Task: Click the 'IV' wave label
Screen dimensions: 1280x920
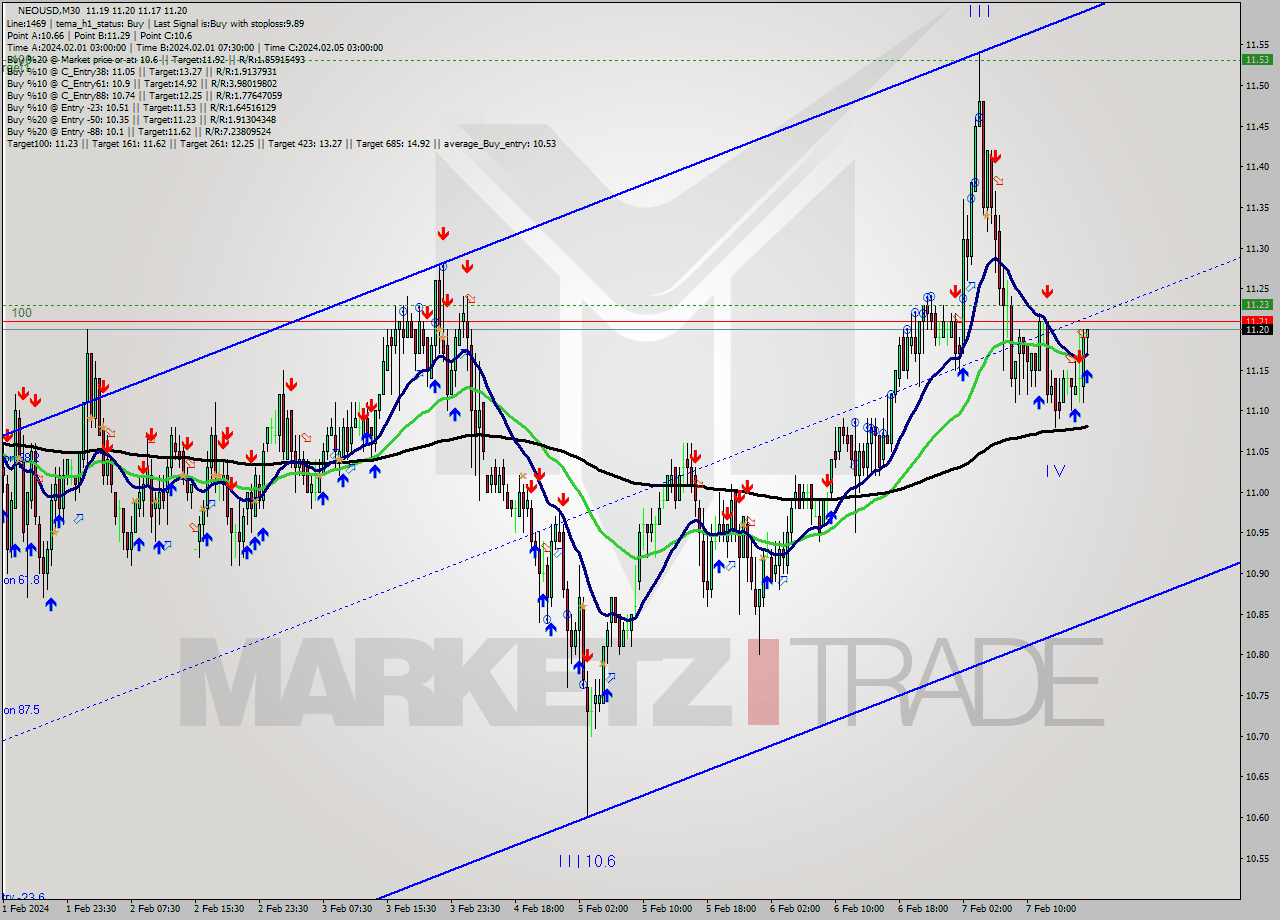Action: click(1055, 470)
